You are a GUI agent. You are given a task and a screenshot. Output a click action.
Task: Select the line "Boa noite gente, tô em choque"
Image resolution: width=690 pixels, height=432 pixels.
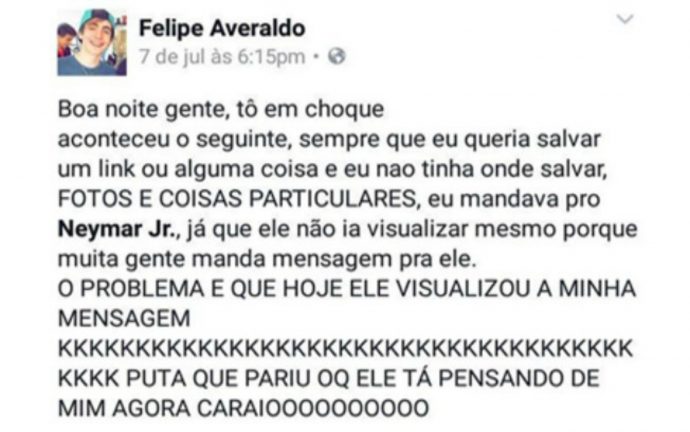point(221,109)
